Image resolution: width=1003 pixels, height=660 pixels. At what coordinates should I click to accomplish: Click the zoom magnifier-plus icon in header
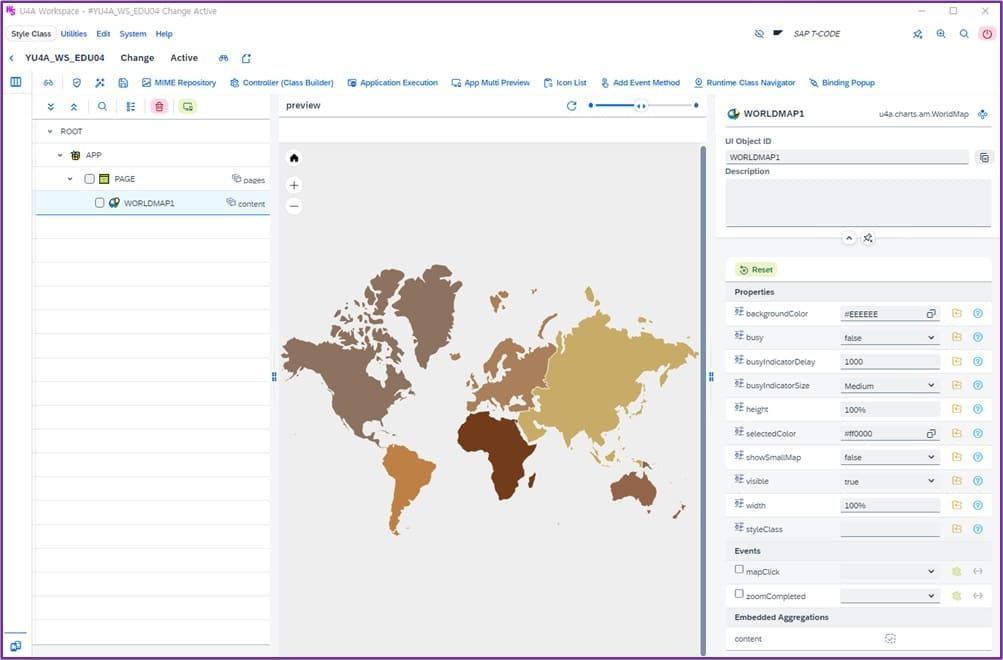(x=941, y=34)
